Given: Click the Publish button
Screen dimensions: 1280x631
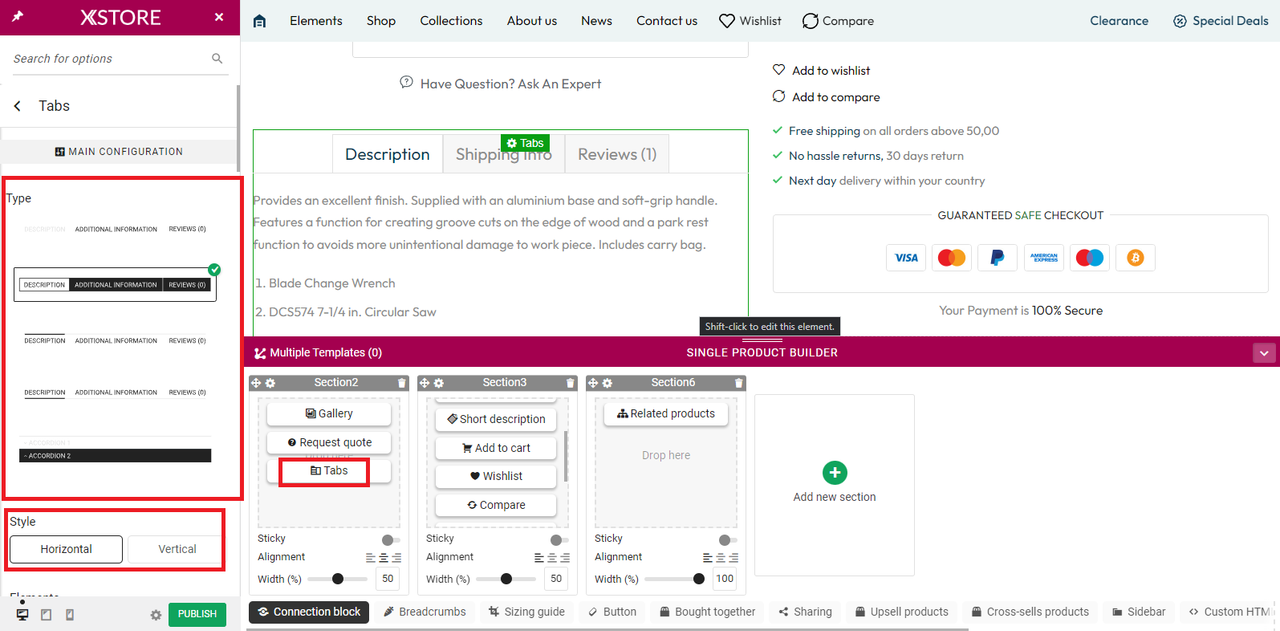Looking at the screenshot, I should 197,614.
